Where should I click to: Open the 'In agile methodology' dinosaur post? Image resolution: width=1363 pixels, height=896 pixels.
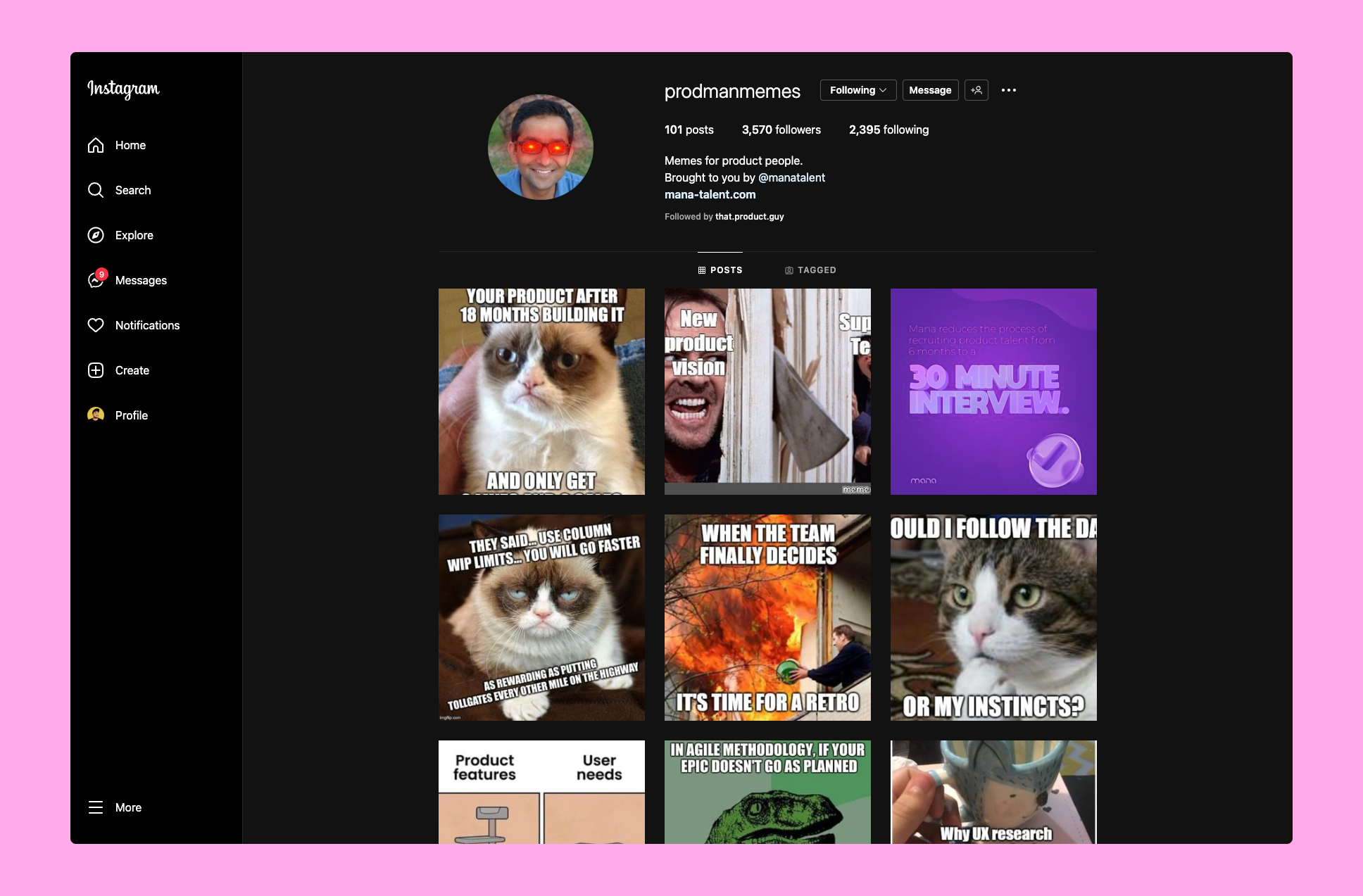(767, 792)
